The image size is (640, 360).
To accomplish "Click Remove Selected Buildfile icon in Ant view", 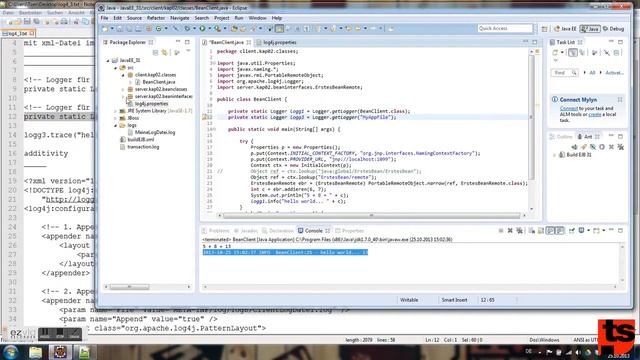I will pyautogui.click(x=611, y=147).
